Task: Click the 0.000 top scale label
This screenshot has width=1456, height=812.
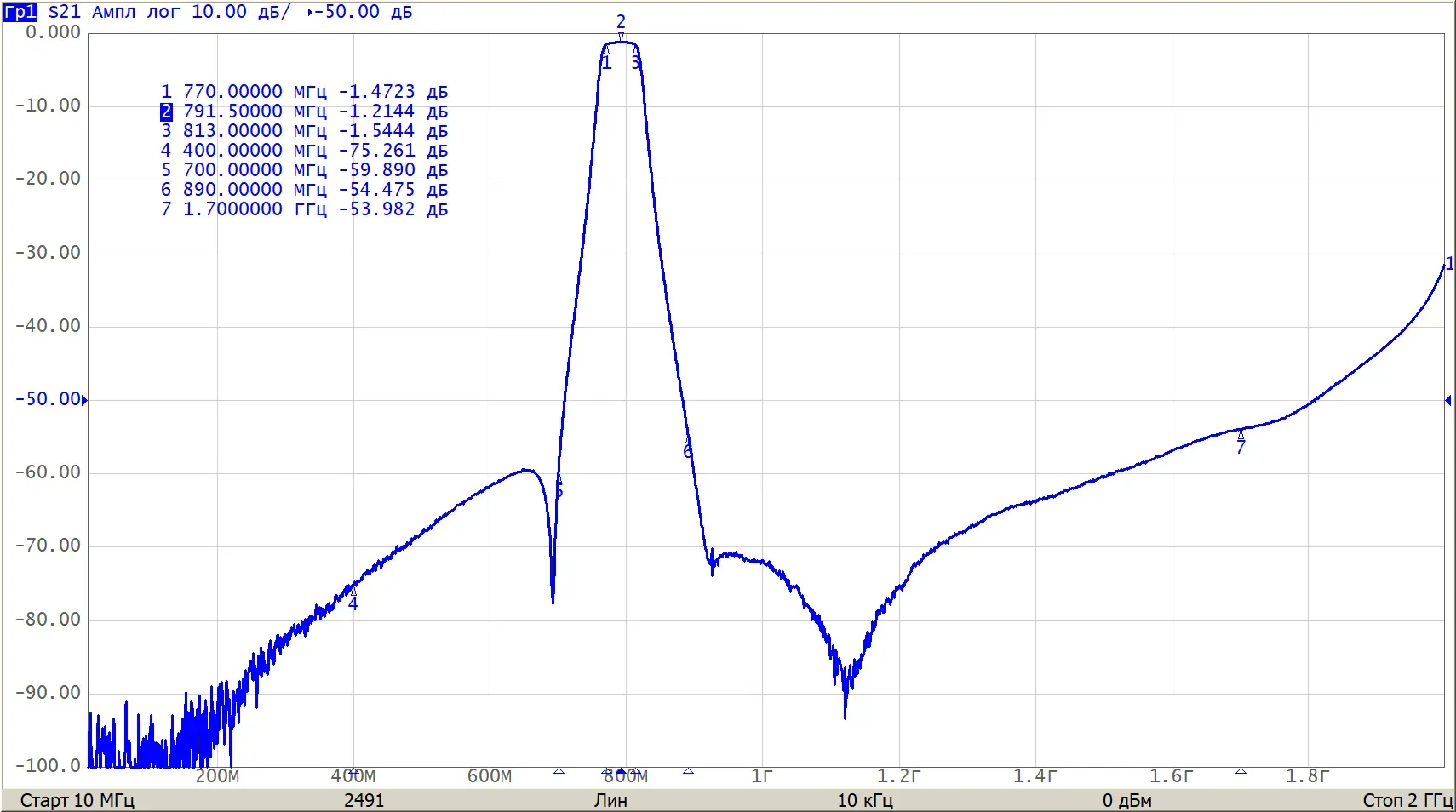Action: tap(53, 32)
